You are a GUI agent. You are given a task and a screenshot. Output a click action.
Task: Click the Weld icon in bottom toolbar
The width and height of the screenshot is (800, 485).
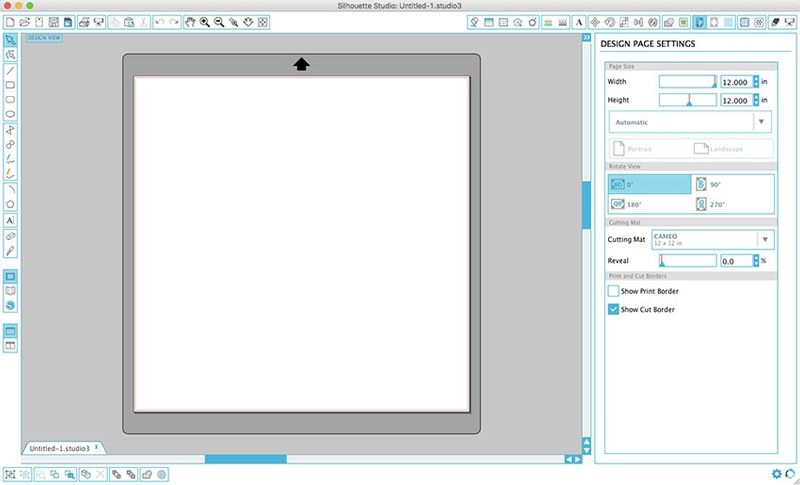(147, 474)
